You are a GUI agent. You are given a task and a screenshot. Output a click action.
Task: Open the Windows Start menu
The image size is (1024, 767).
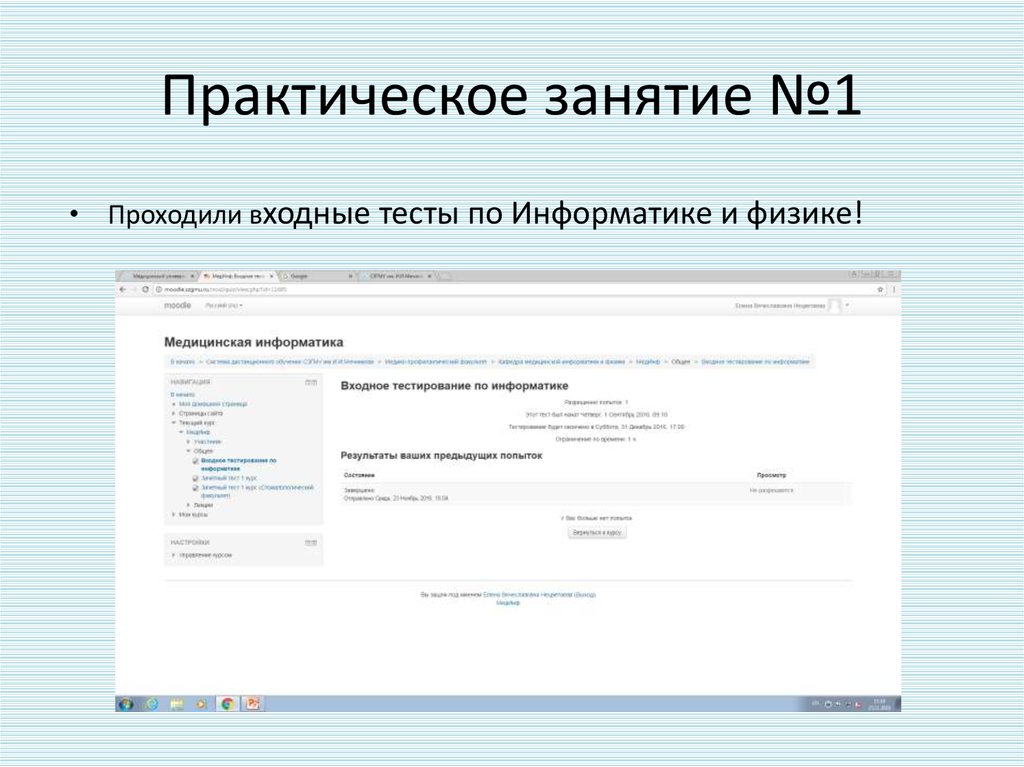pos(126,703)
